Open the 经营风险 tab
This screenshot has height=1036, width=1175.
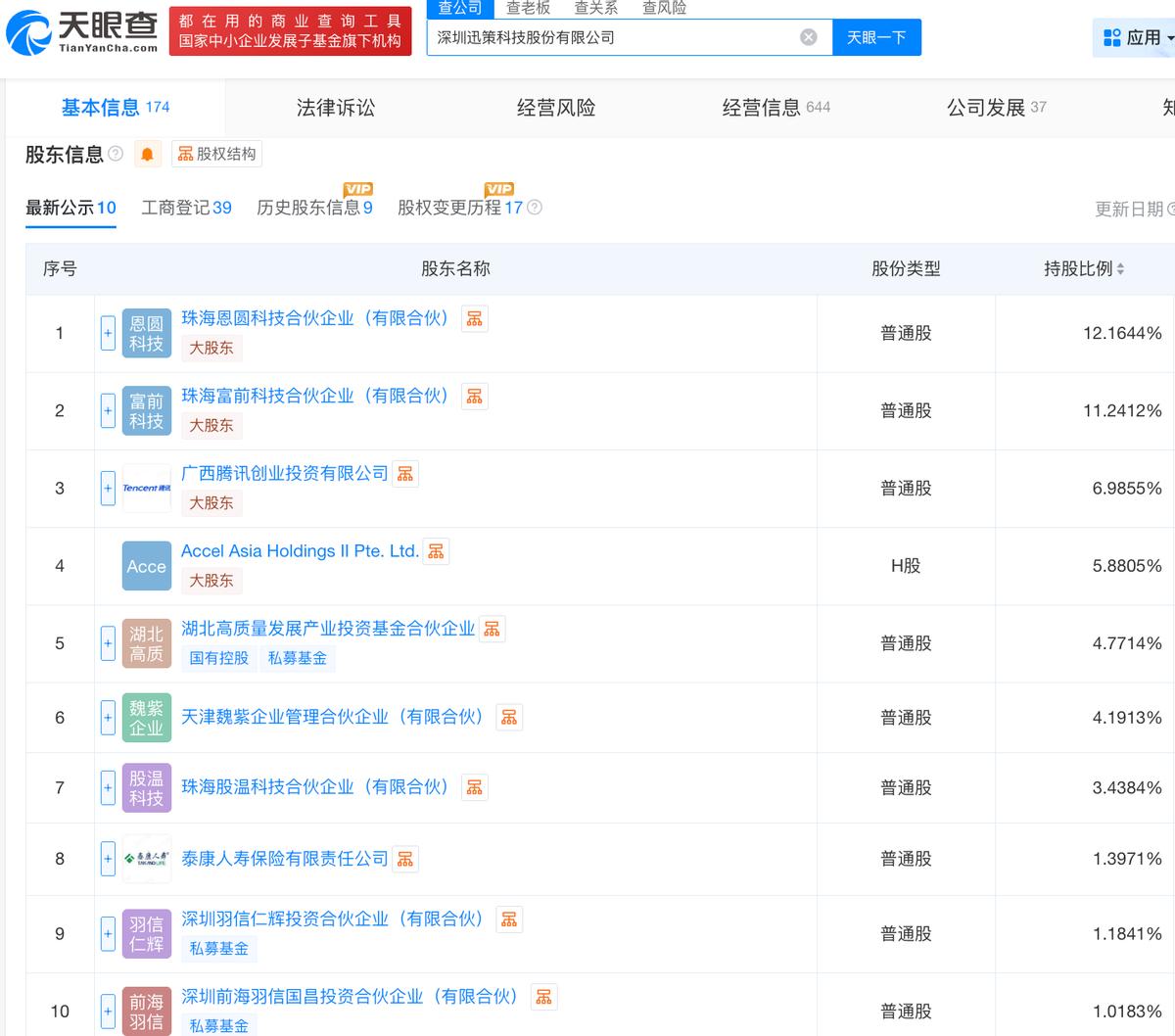(556, 108)
